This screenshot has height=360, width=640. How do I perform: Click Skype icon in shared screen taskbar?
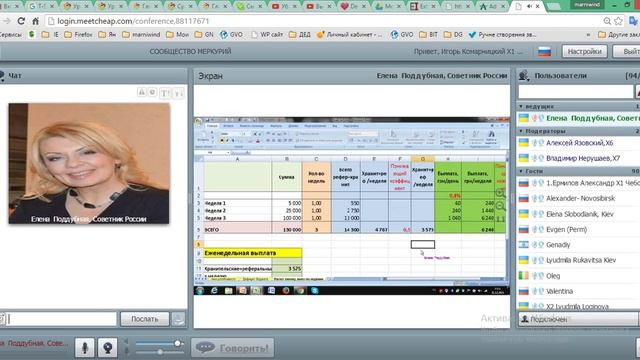click(x=314, y=290)
